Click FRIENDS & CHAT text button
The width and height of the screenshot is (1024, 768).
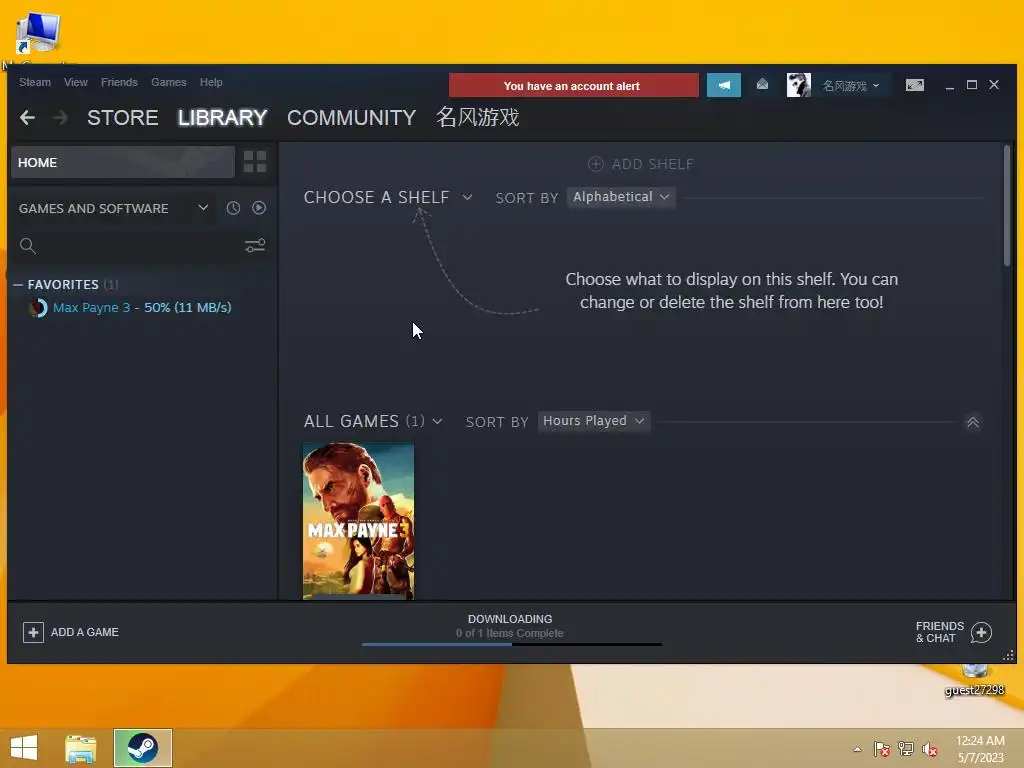coord(940,632)
